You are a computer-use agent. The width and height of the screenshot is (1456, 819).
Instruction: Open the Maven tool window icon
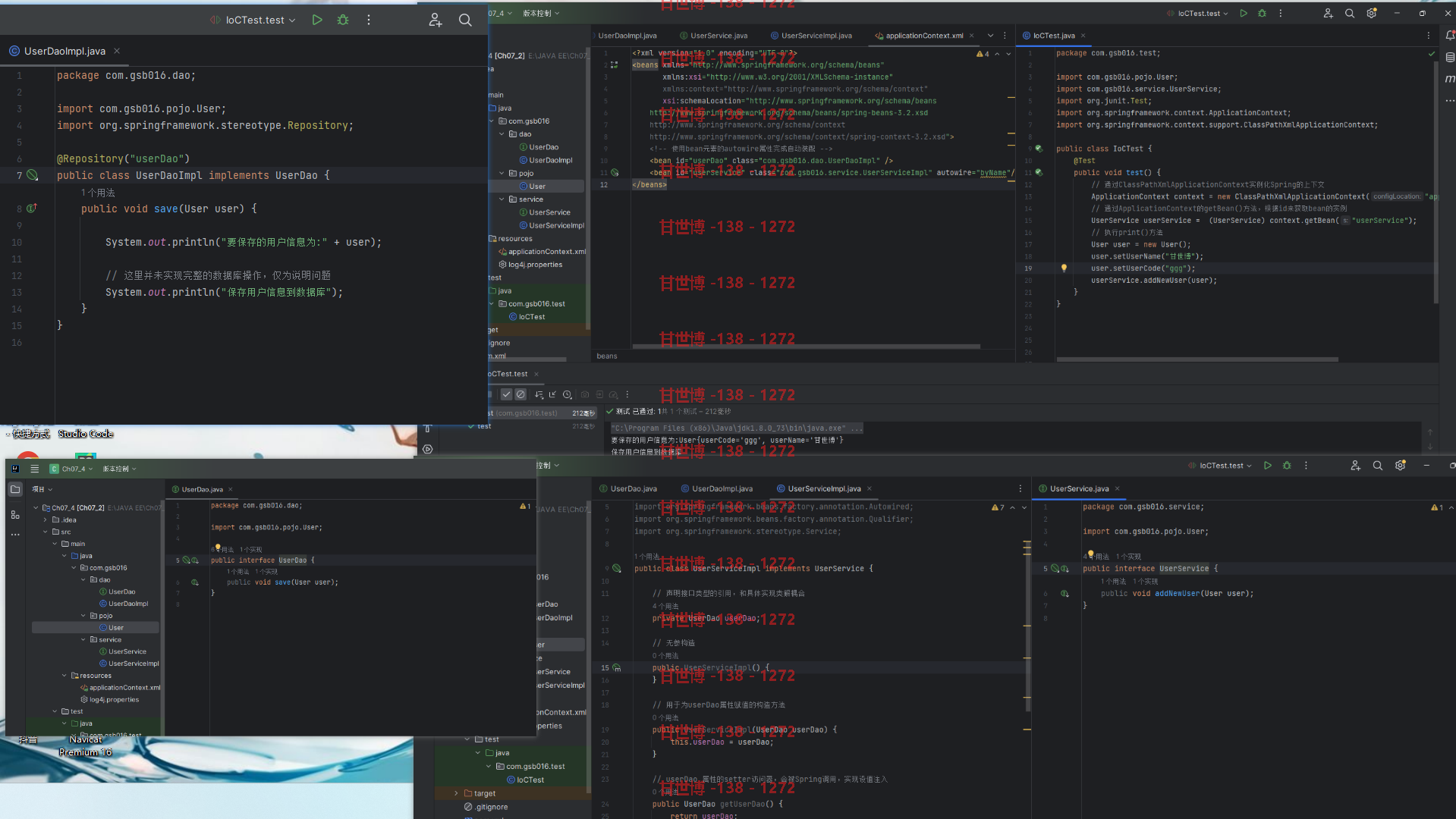[x=1450, y=78]
